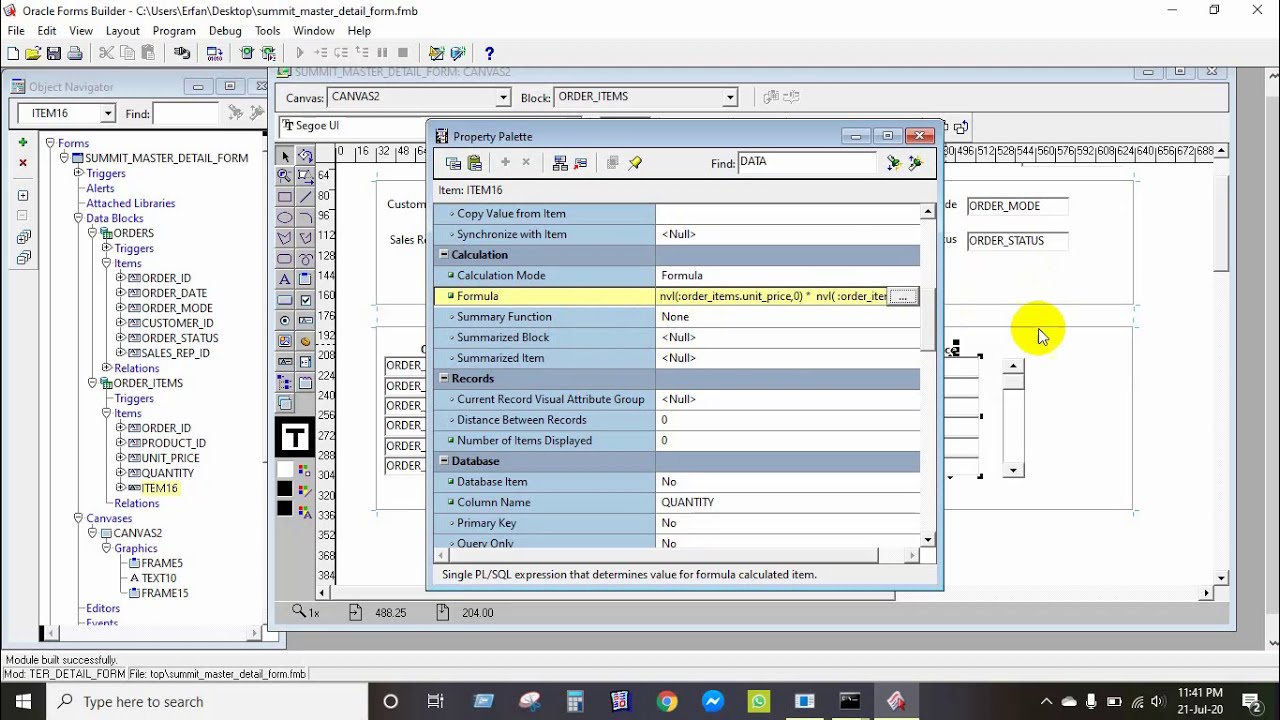Open the Tools menu
1280x720 pixels.
267,31
